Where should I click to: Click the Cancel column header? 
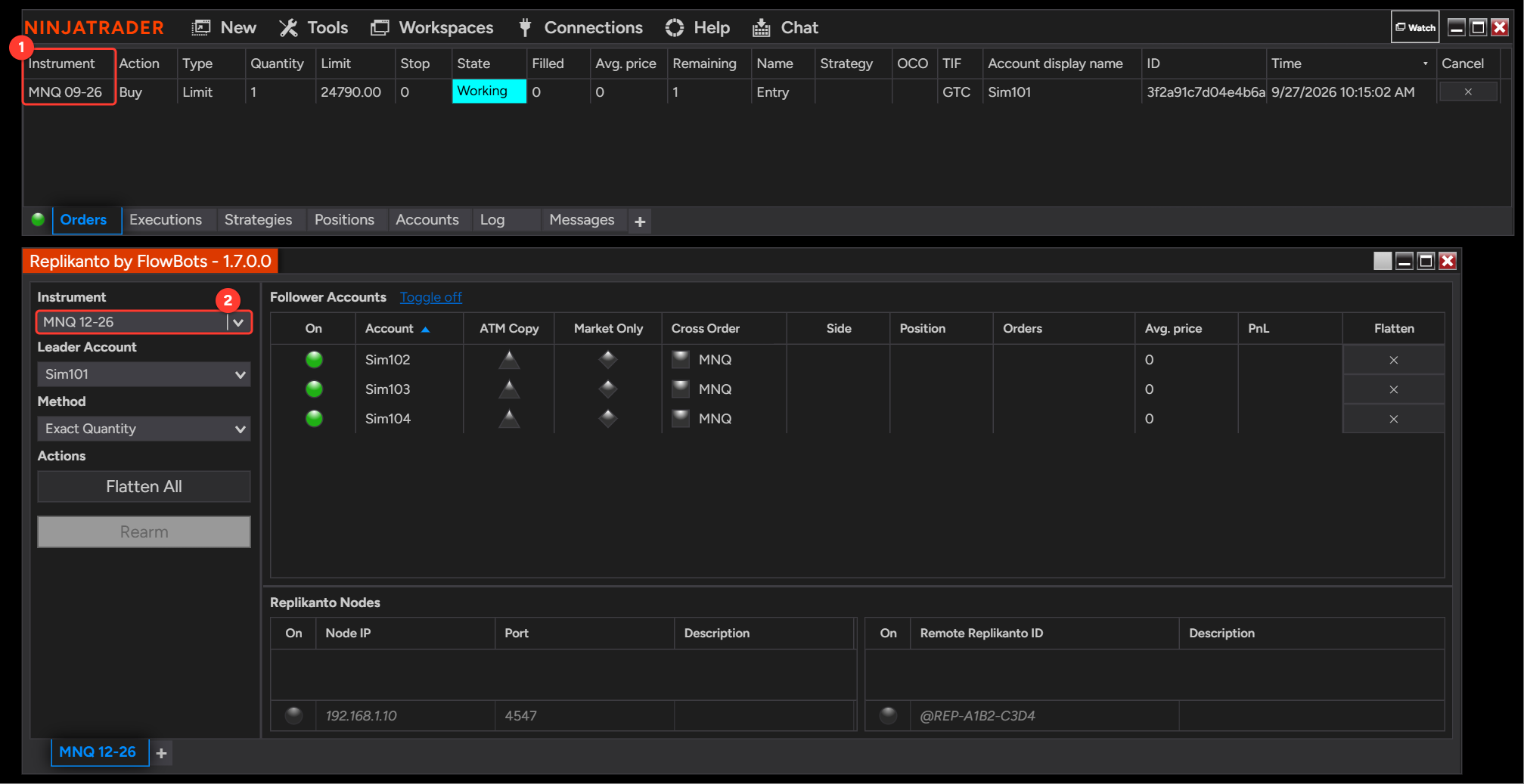click(x=1467, y=64)
